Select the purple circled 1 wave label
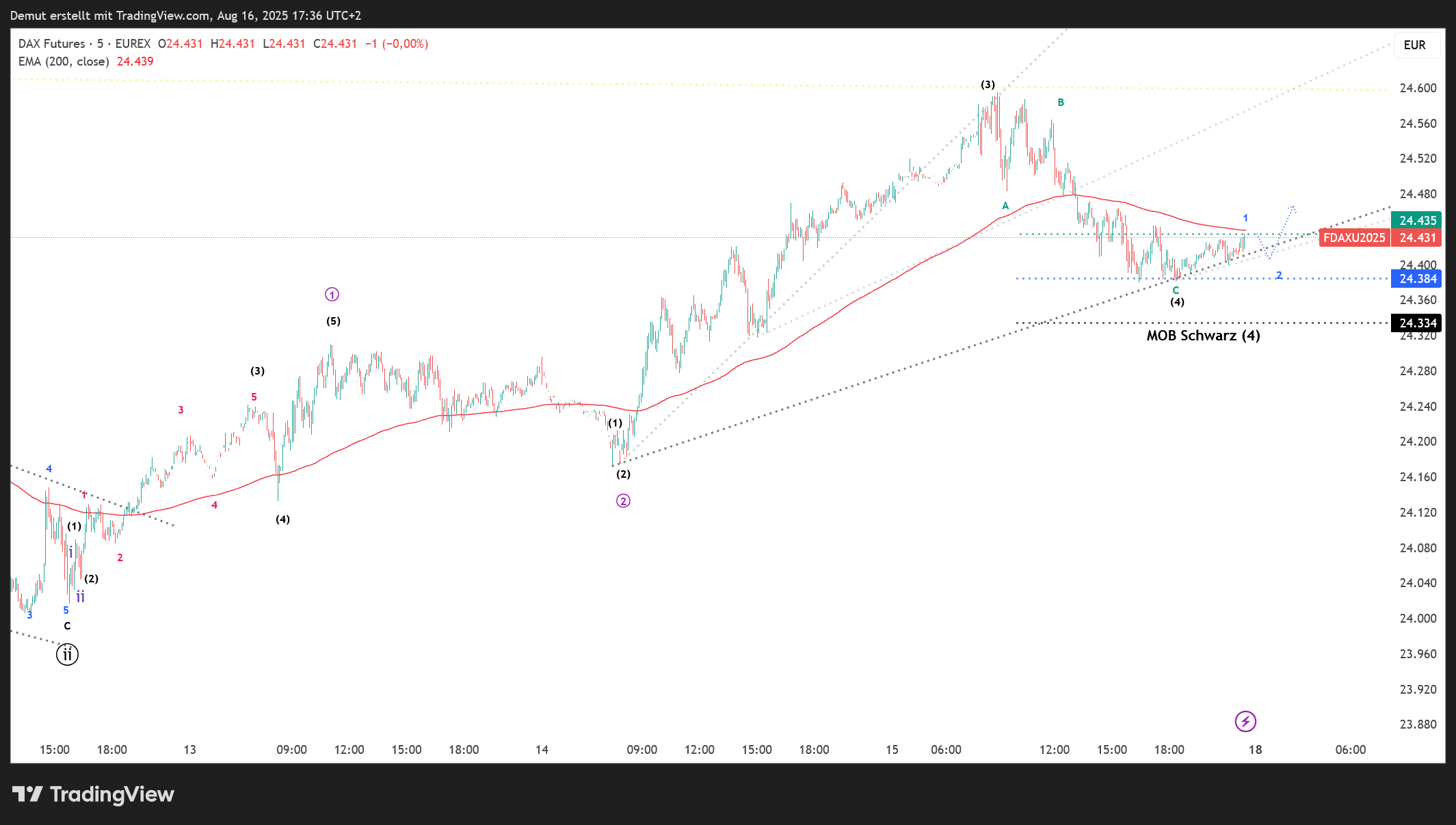Screen dimensions: 1456x825 click(x=332, y=295)
